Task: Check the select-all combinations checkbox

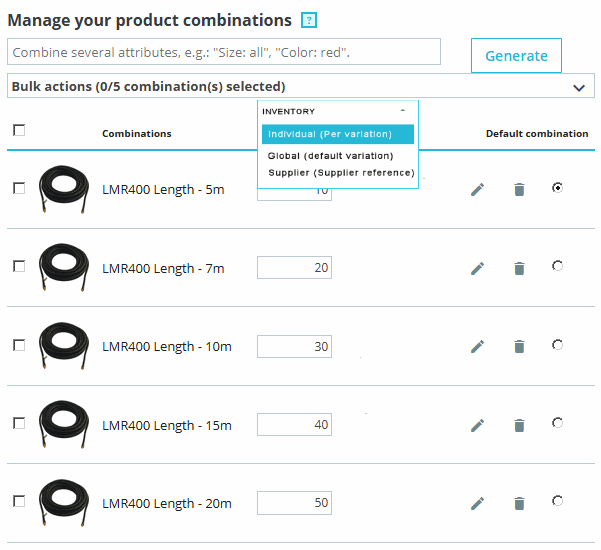Action: (19, 129)
